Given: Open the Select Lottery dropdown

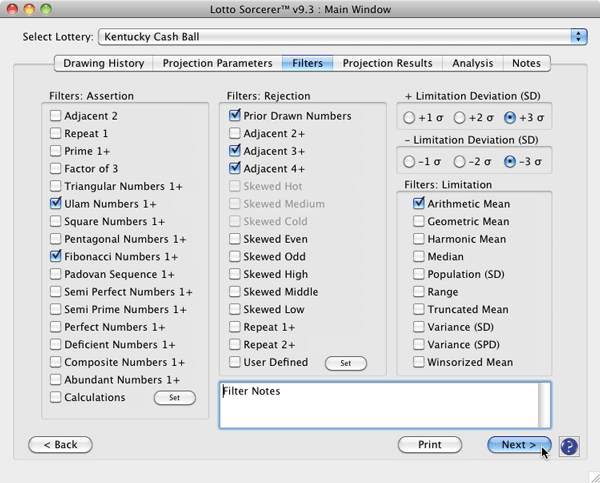Looking at the screenshot, I should tap(342, 37).
